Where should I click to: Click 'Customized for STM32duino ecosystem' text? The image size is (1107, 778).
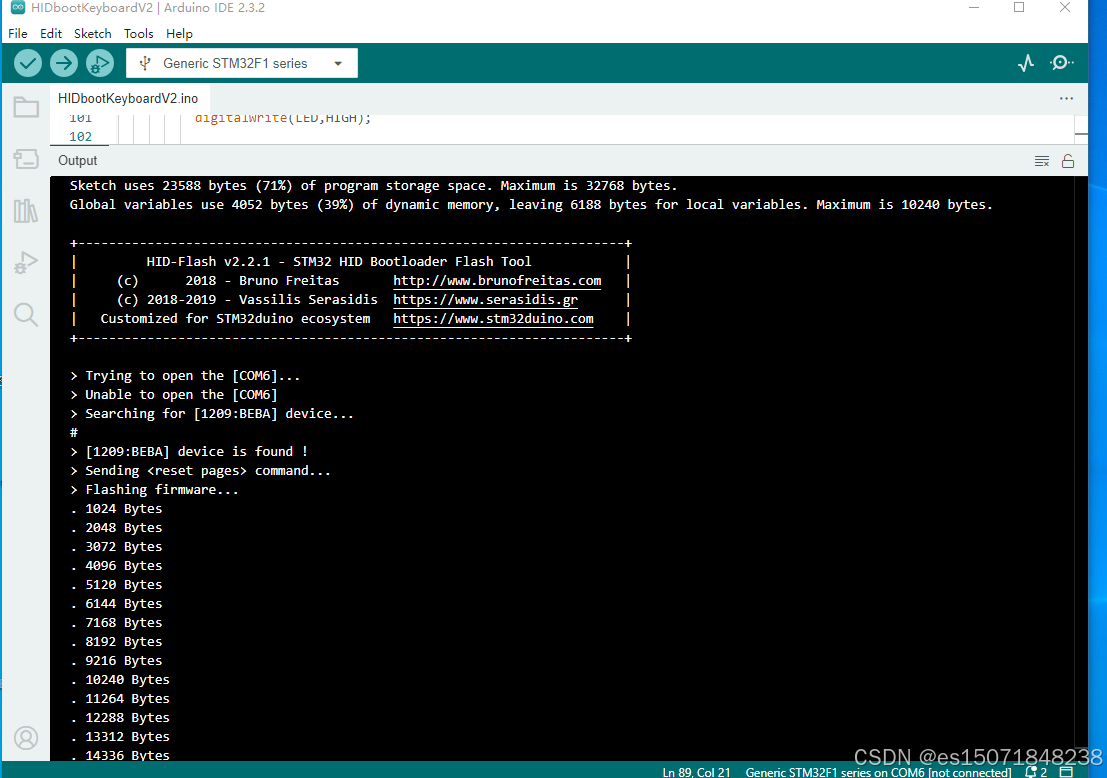pyautogui.click(x=235, y=318)
